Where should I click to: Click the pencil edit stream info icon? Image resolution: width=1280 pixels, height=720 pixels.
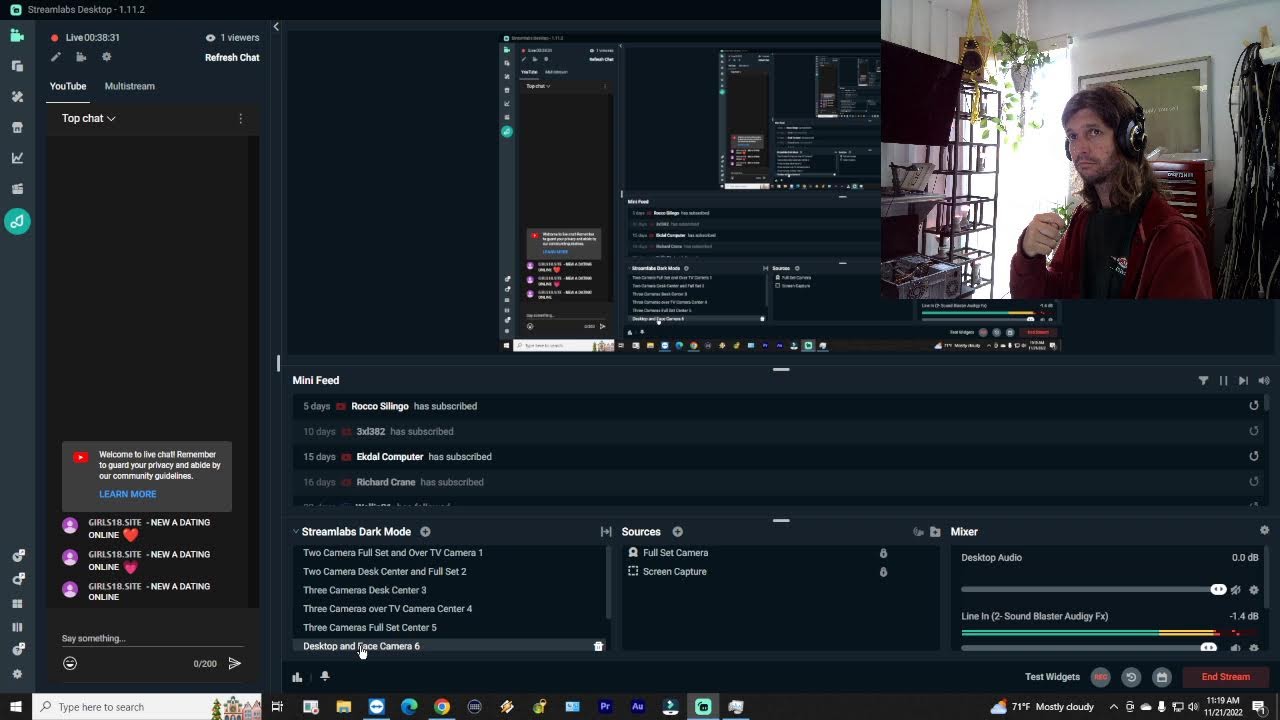pyautogui.click(x=56, y=57)
